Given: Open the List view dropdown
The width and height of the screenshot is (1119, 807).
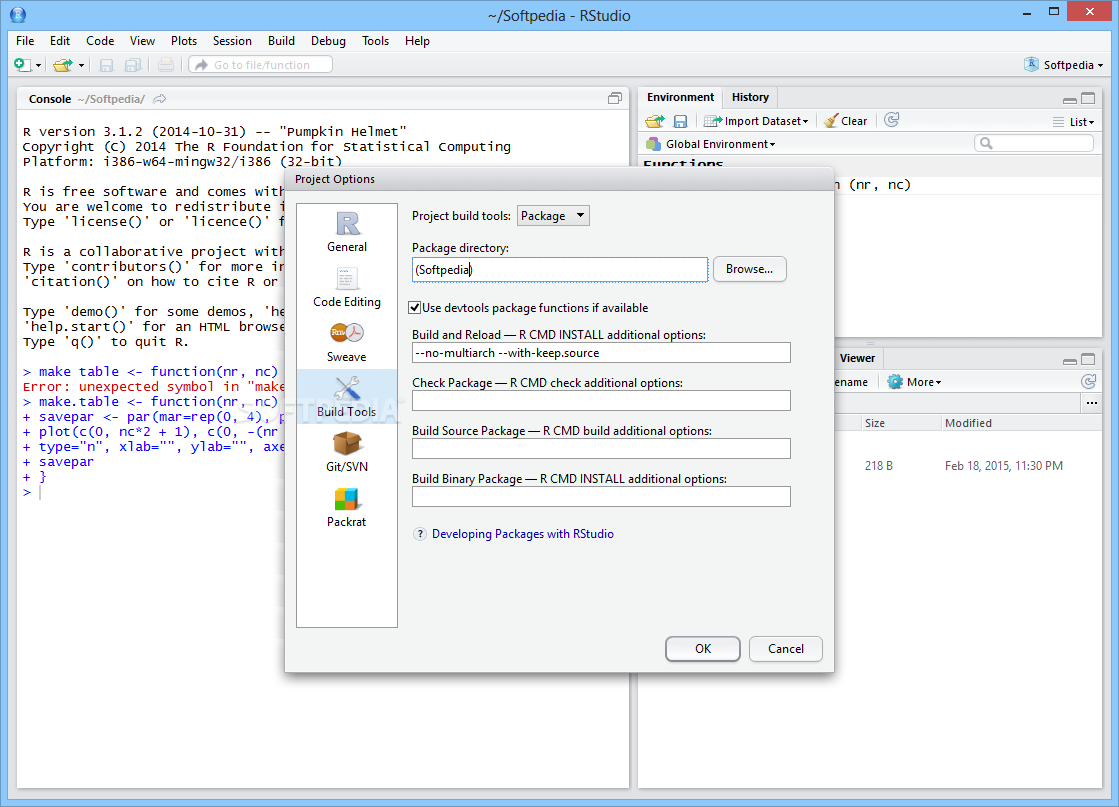Looking at the screenshot, I should pos(1073,122).
